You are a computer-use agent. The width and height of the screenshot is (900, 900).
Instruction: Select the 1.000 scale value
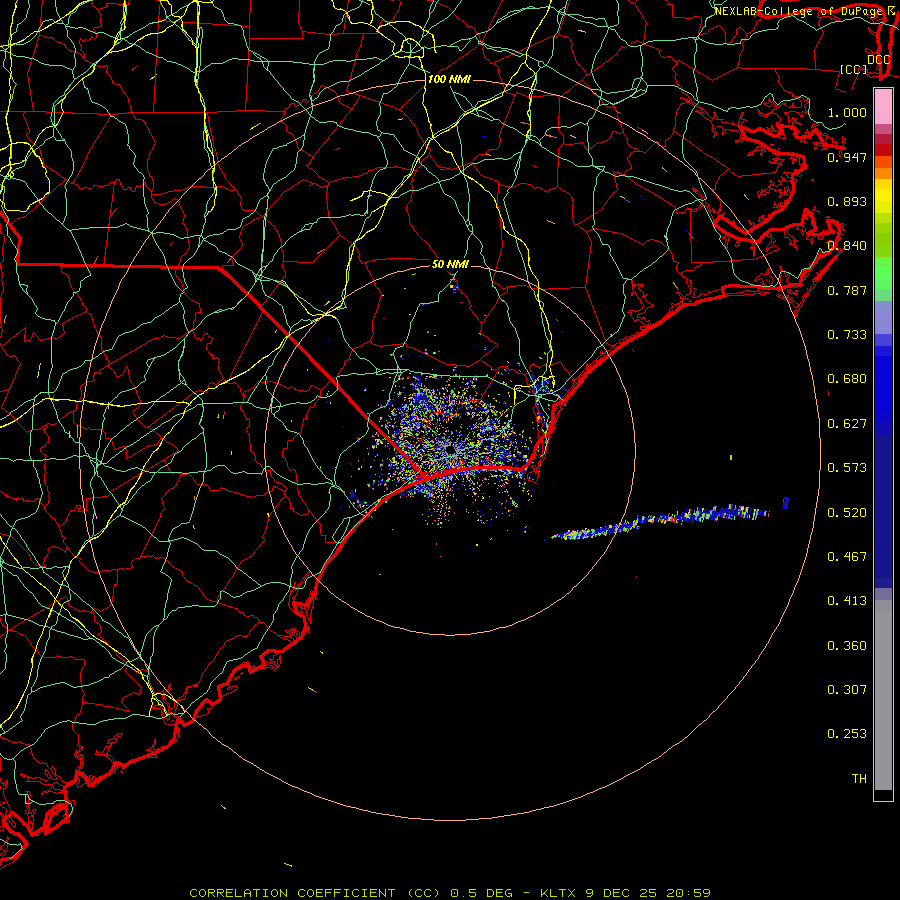coord(847,112)
